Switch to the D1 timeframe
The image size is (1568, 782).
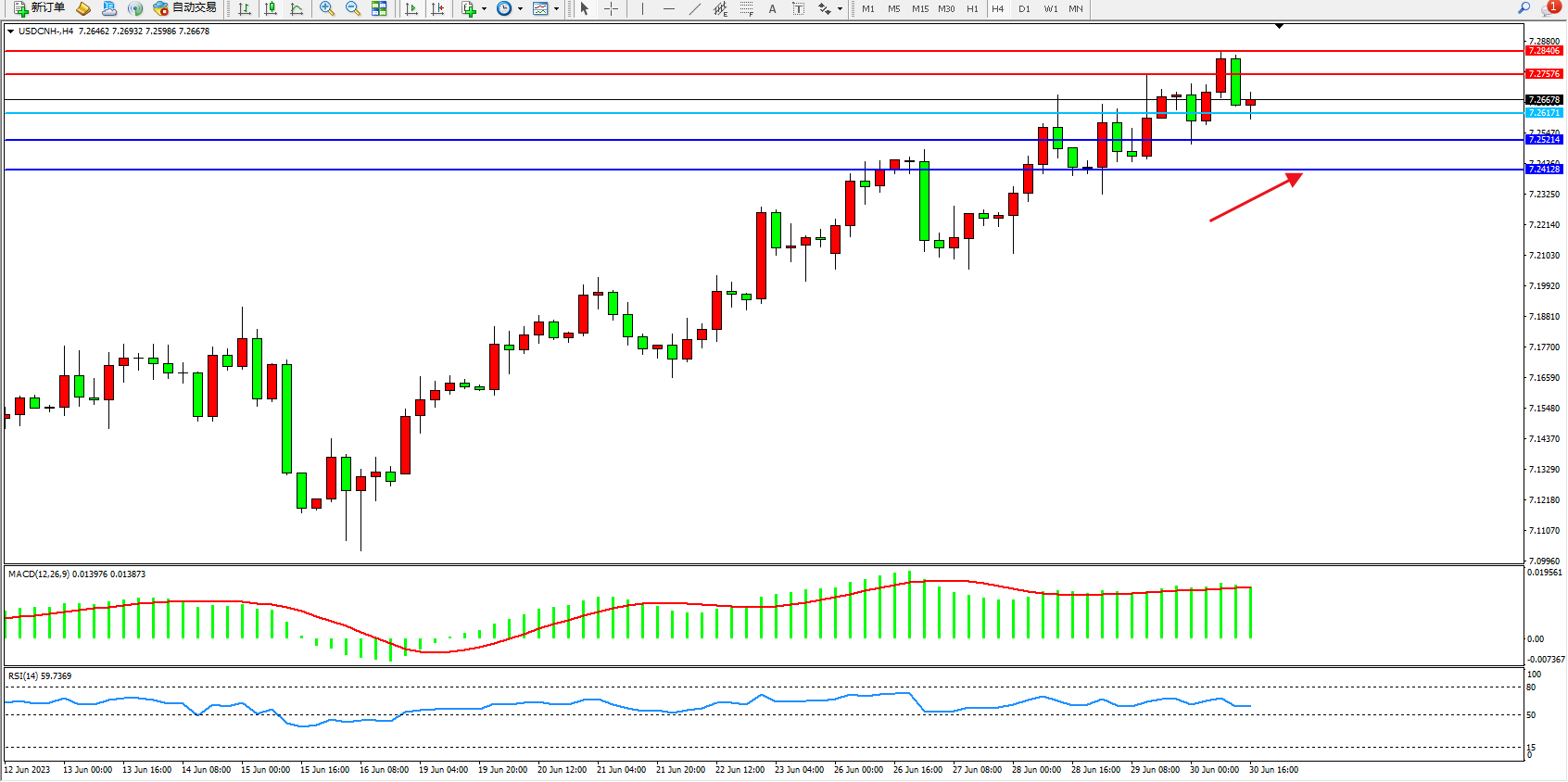(1024, 8)
